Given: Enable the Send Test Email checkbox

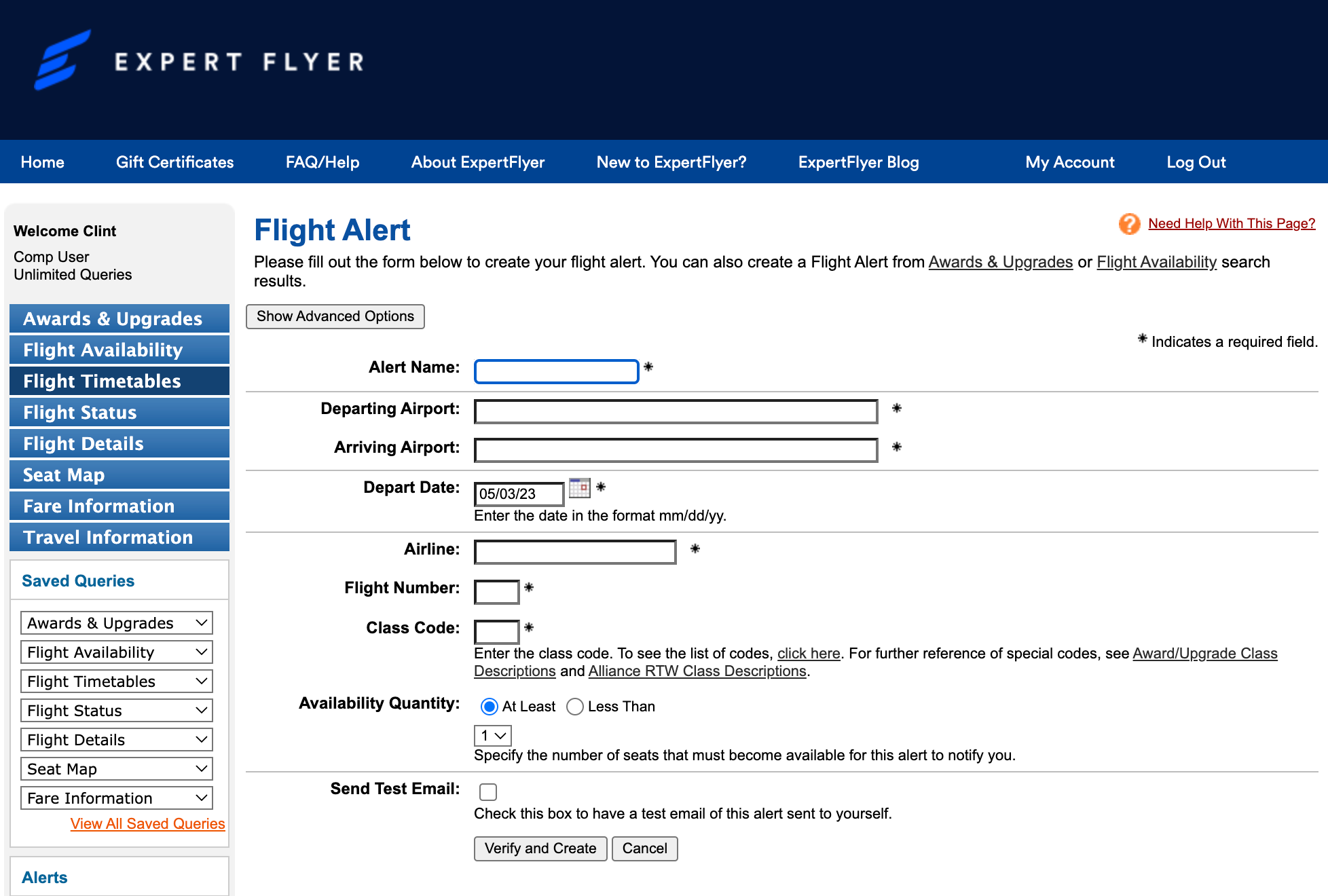Looking at the screenshot, I should pos(488,791).
